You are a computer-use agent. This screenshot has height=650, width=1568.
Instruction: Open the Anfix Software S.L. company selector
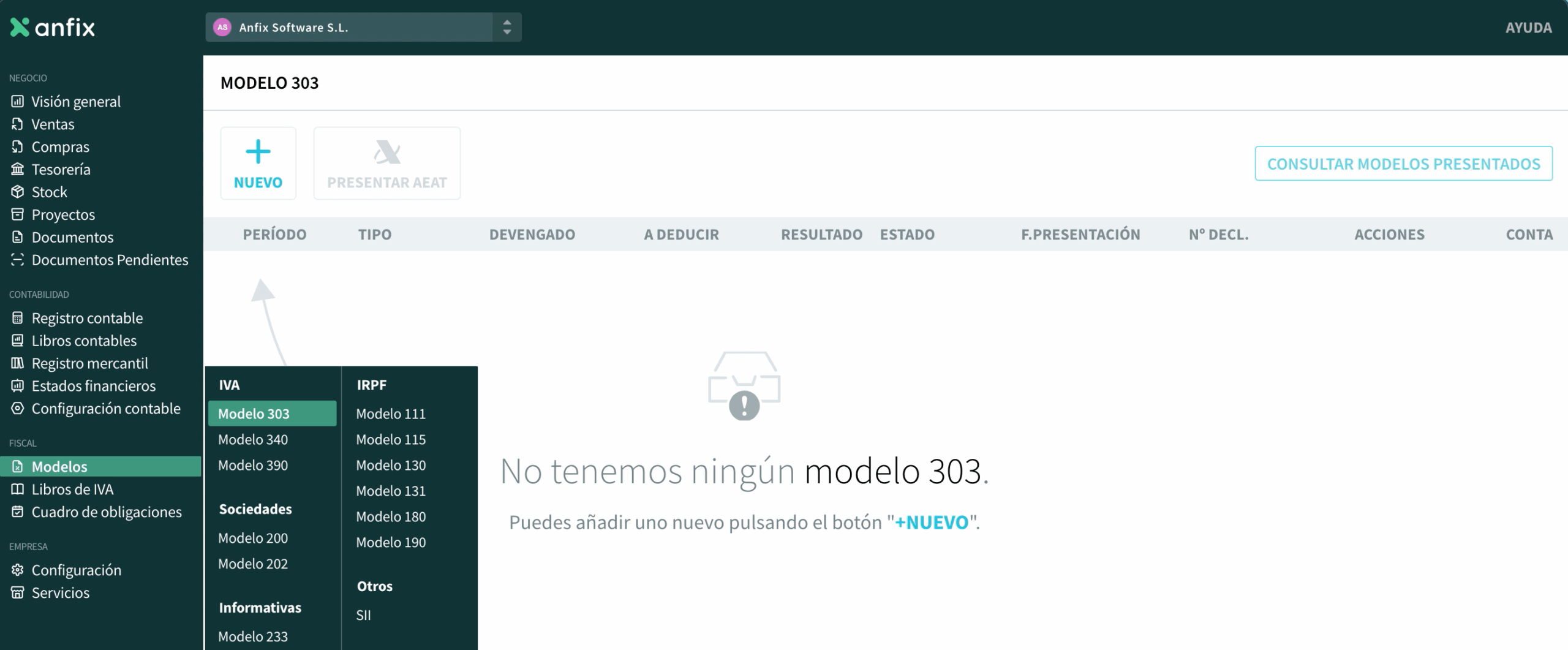point(349,28)
